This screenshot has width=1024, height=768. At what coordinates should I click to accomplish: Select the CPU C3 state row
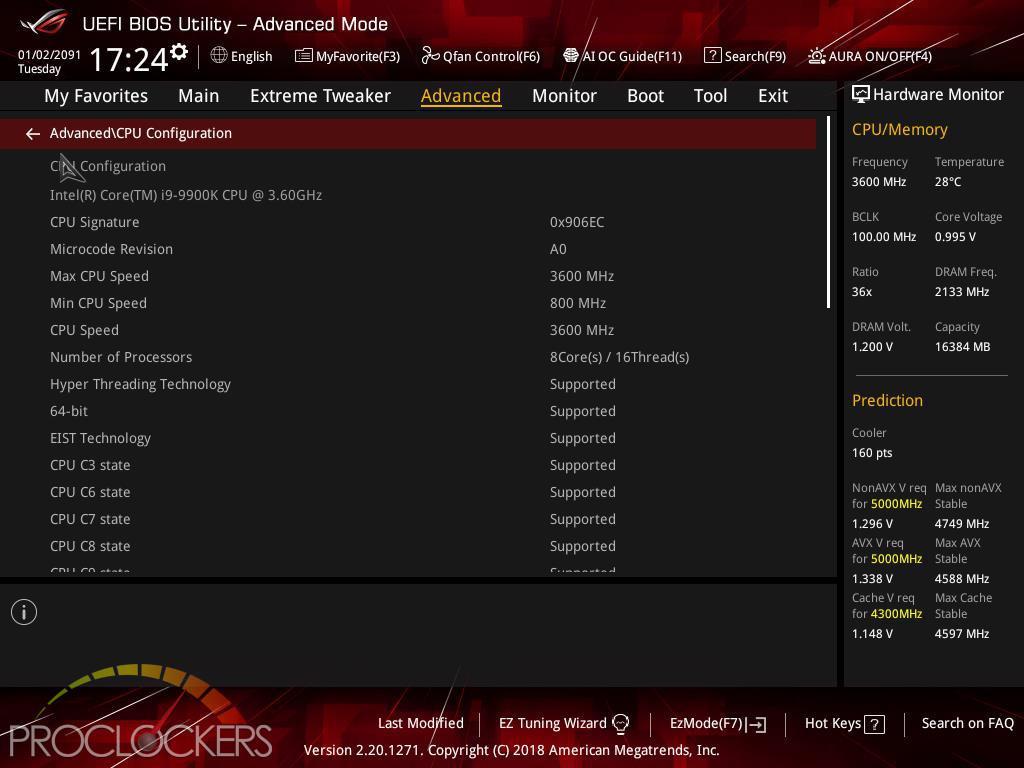[408, 465]
